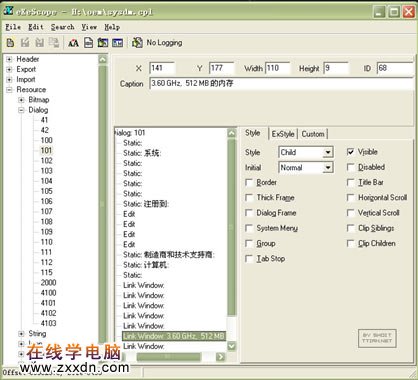Image resolution: width=418 pixels, height=380 pixels.
Task: Click the blue dialog-preview toolbar icon
Action: click(x=117, y=43)
